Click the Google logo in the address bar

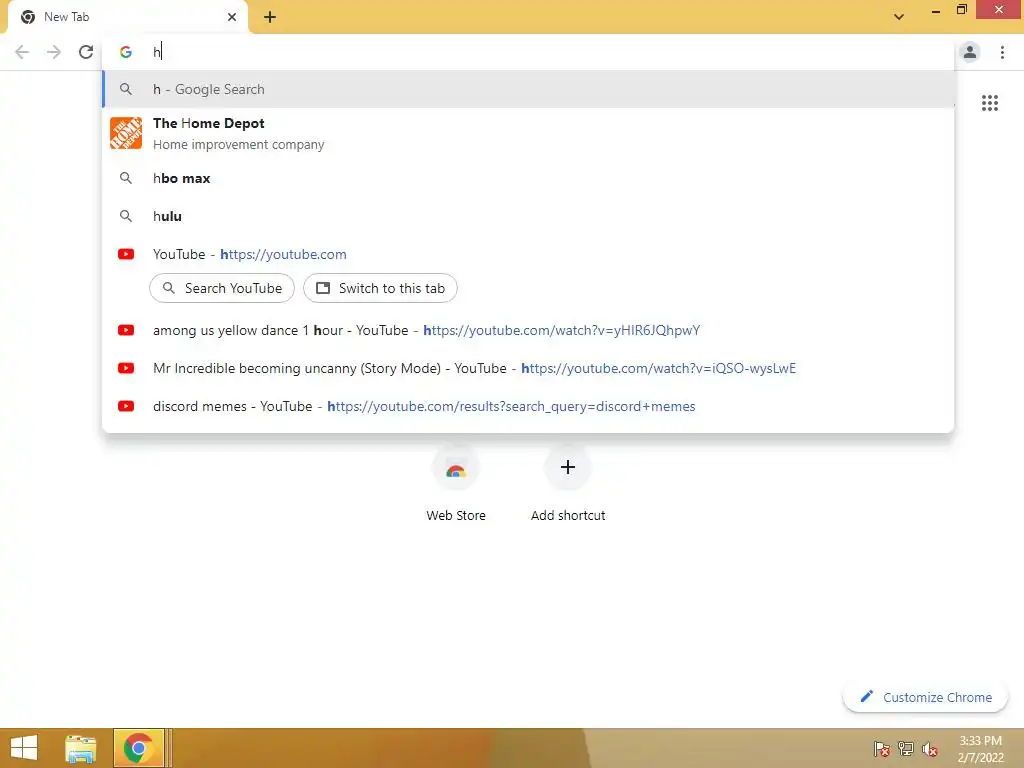point(125,52)
